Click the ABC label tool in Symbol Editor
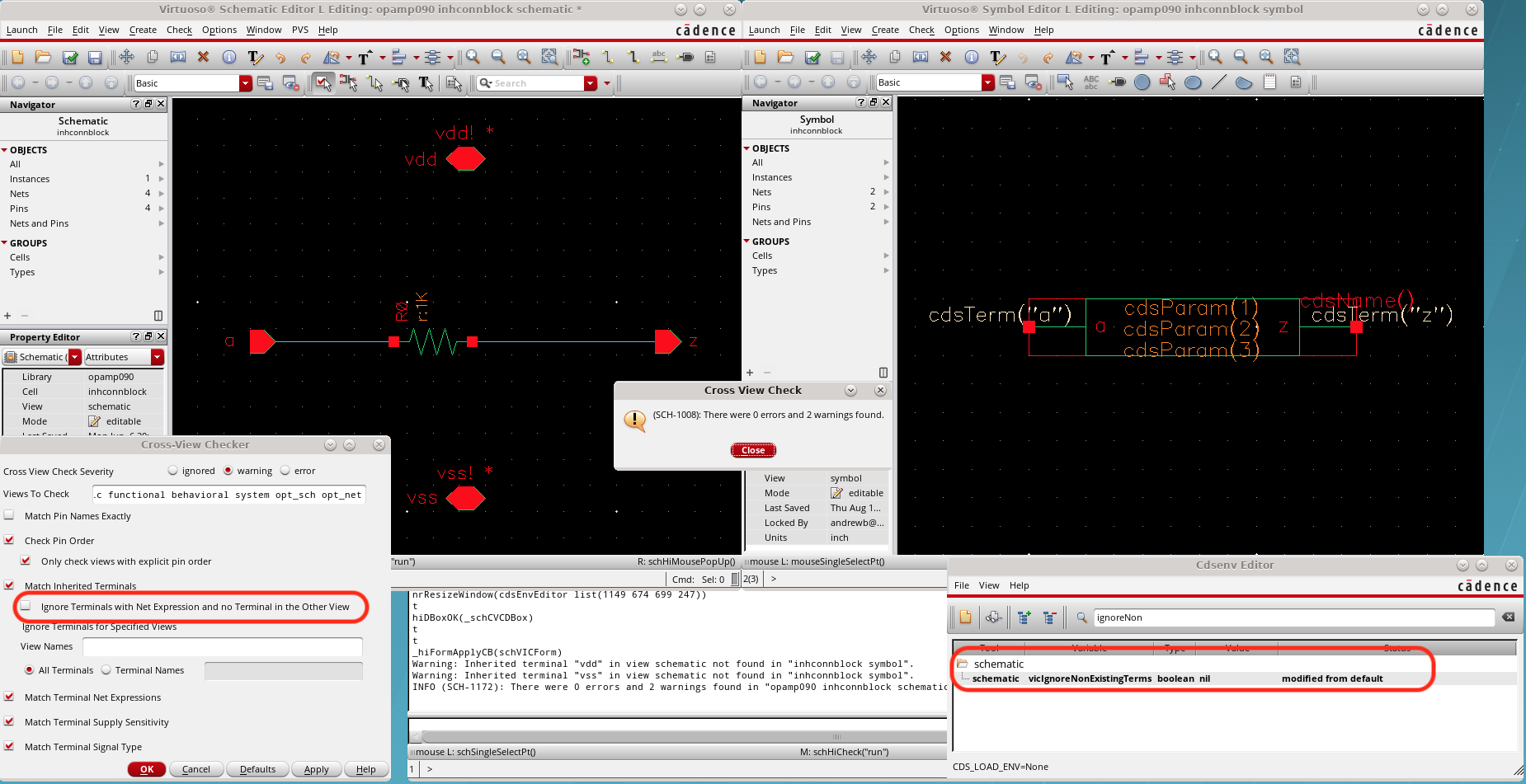The image size is (1526, 784). (x=1091, y=82)
